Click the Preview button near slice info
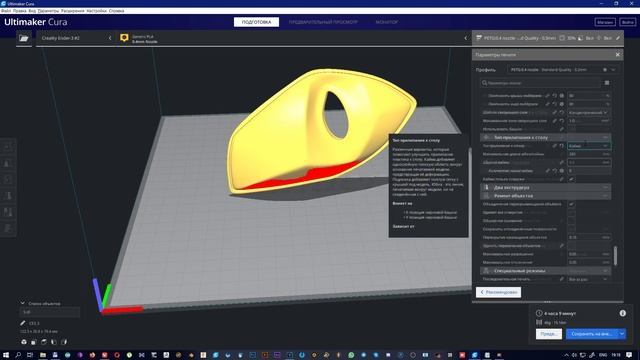Viewport: 640px width, 360px height. pos(549,334)
